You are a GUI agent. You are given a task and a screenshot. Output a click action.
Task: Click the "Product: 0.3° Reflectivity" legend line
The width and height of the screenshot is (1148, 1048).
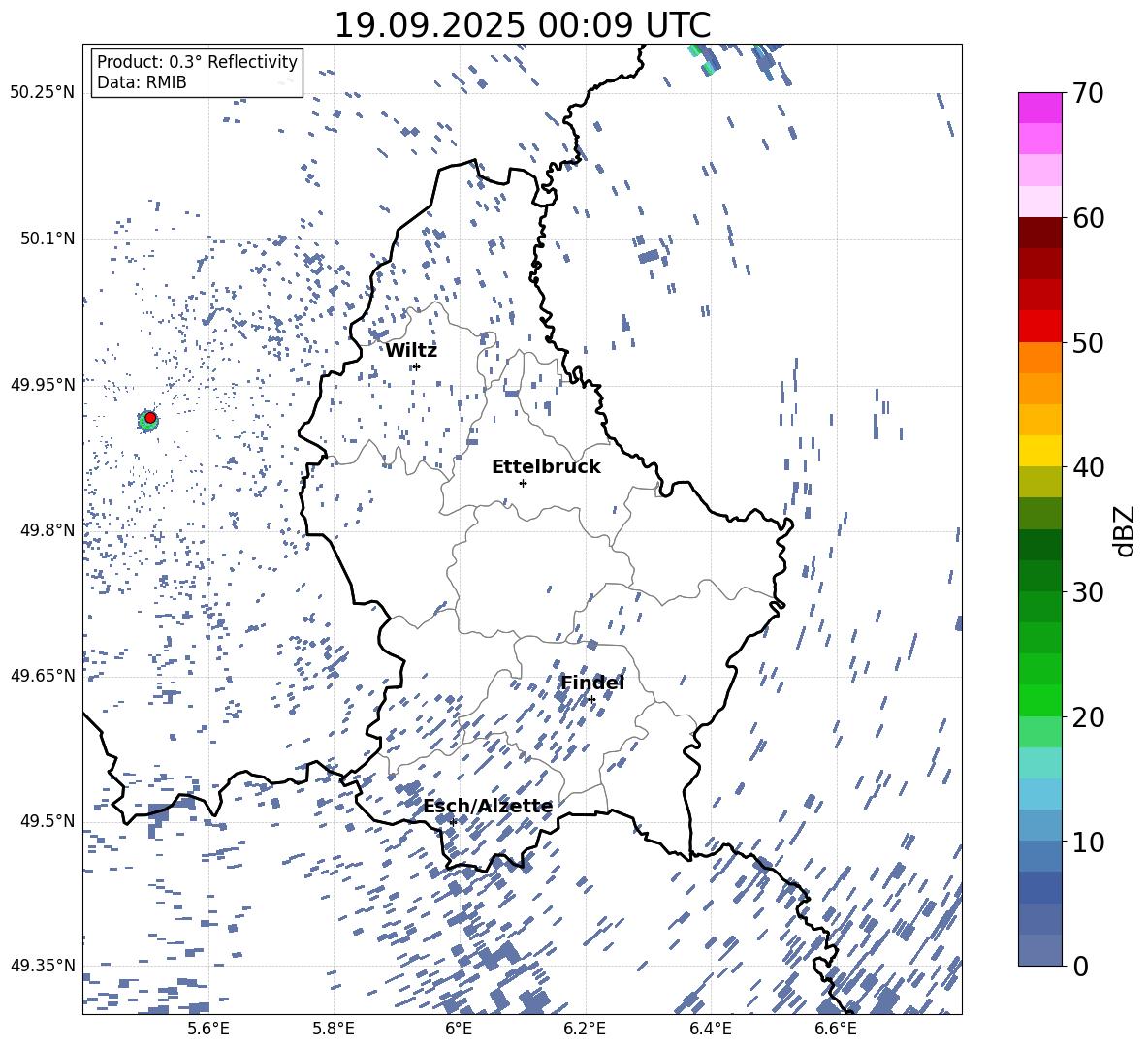click(197, 61)
